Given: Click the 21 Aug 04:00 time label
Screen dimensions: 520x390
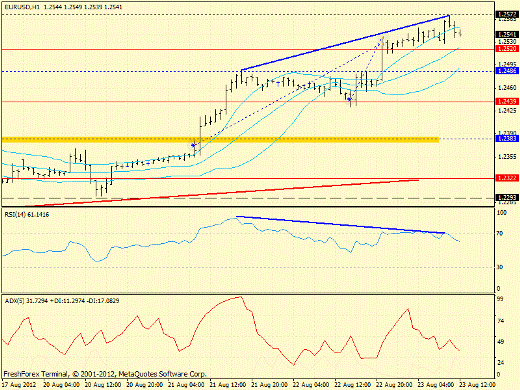Looking at the screenshot, I should [x=186, y=385].
